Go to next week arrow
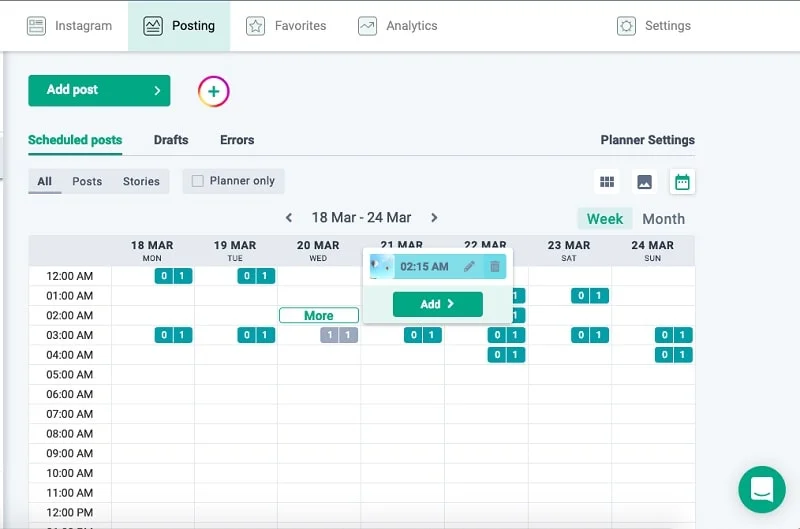Viewport: 800px width, 529px height. point(434,218)
